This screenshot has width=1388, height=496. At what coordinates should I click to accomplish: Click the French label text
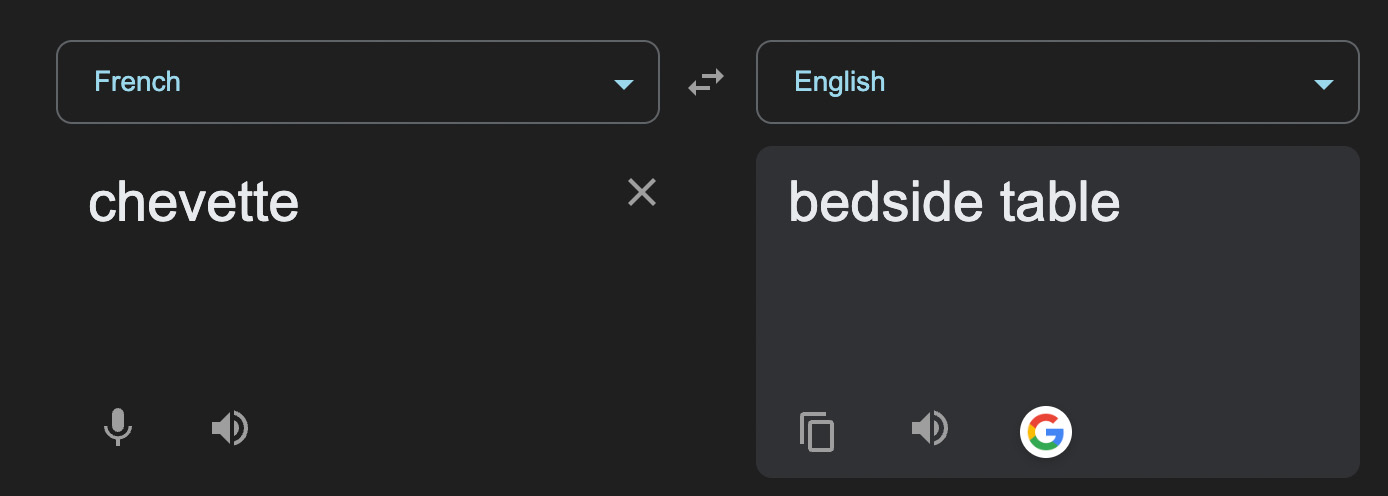(137, 81)
